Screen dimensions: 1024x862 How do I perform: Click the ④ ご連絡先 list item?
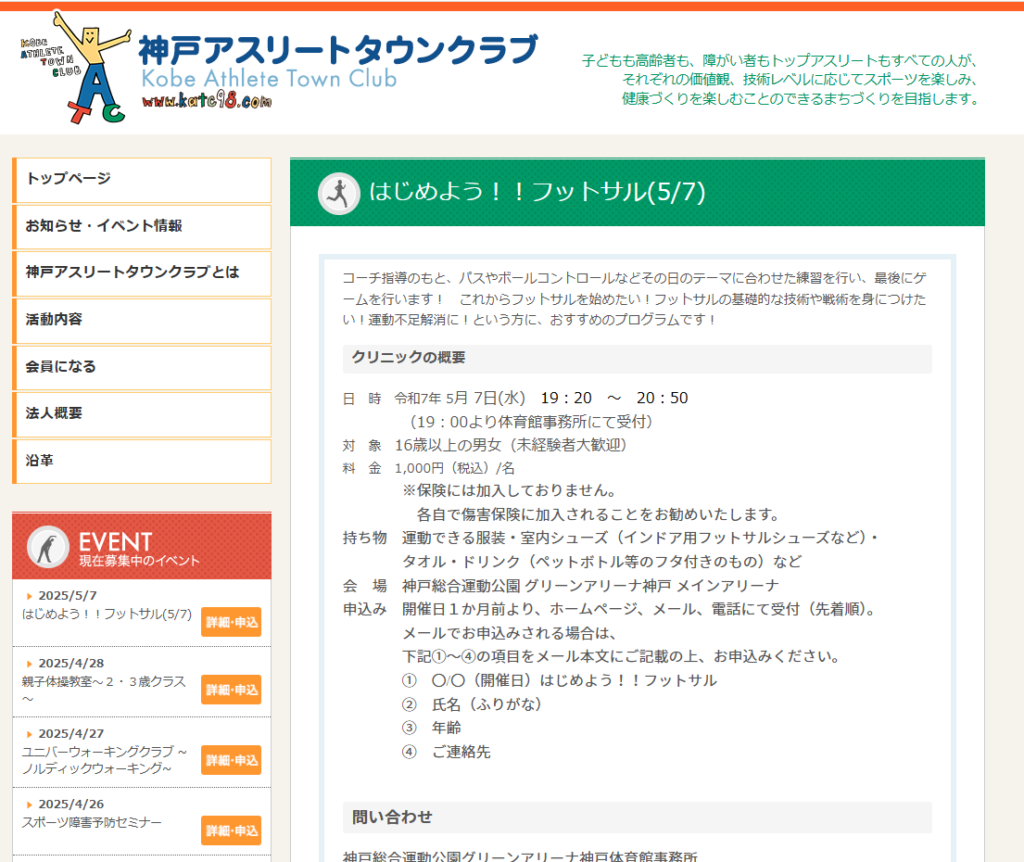point(446,752)
